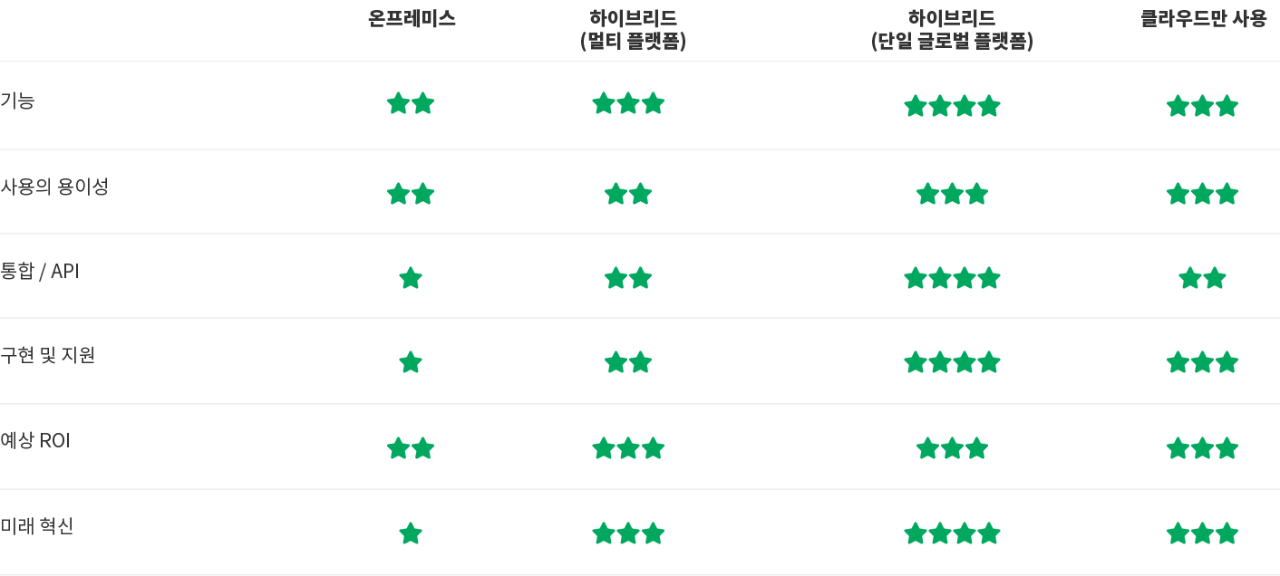This screenshot has width=1280, height=576.
Task: Click 클라우드만 사용 two-star rating for 통합 / API
Action: click(1202, 278)
